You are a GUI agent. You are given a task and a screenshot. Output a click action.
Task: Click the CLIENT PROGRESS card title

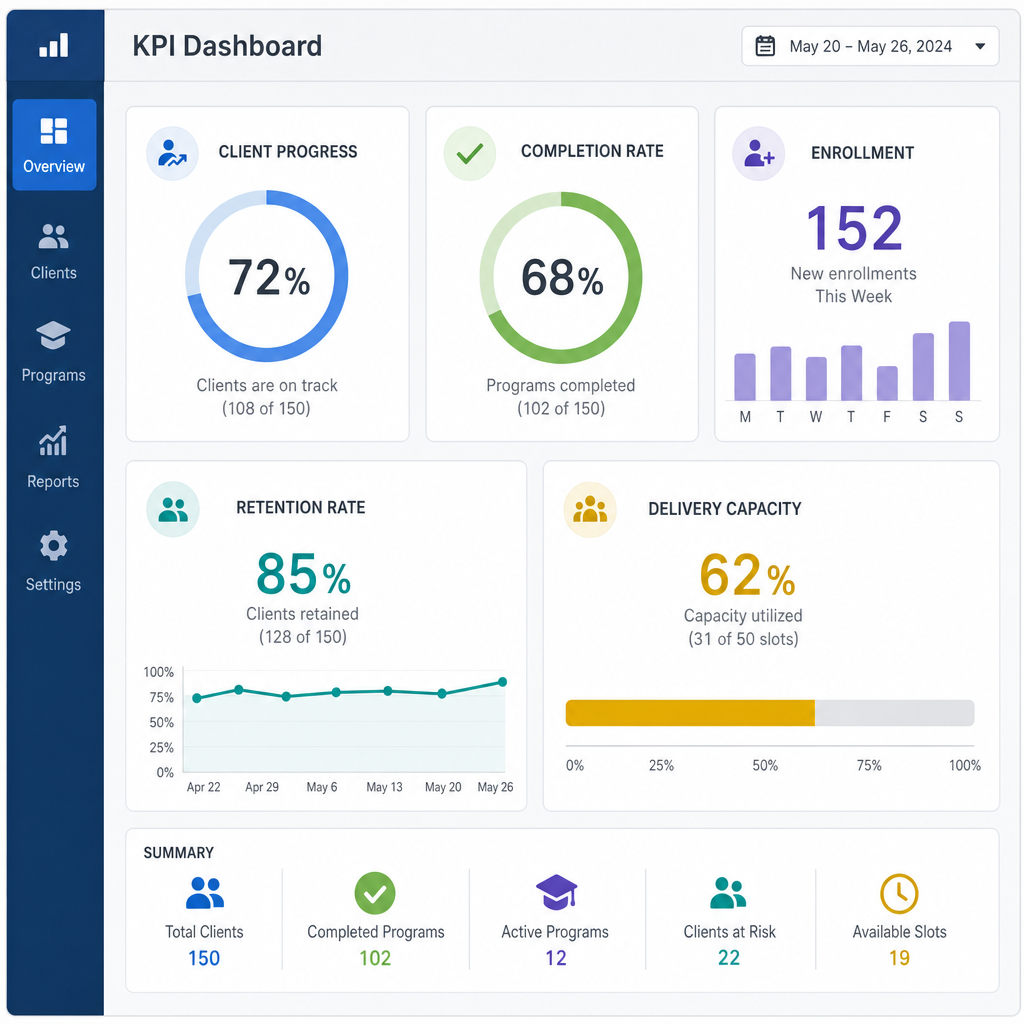click(288, 152)
